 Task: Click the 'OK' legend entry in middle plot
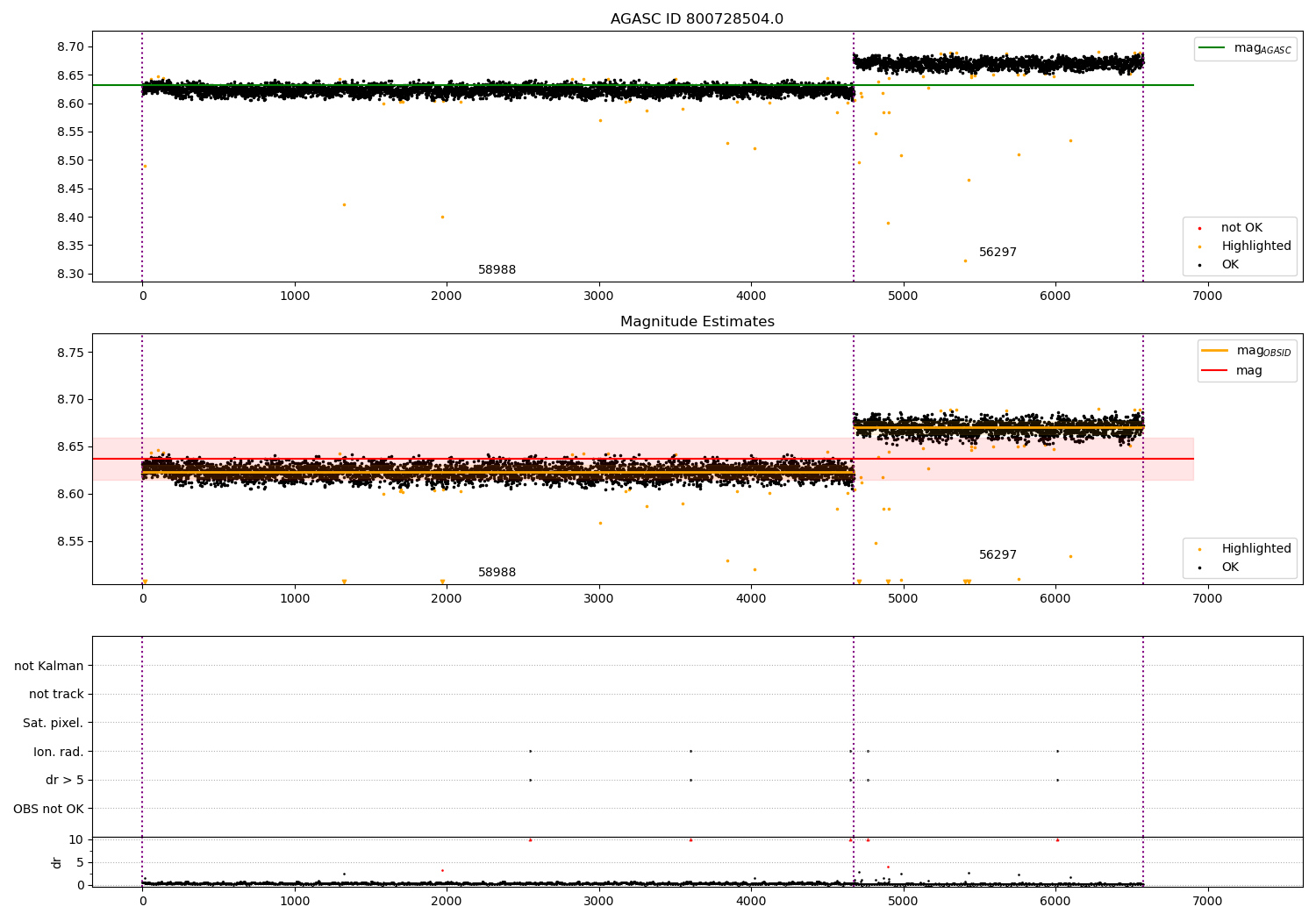pos(1218,568)
